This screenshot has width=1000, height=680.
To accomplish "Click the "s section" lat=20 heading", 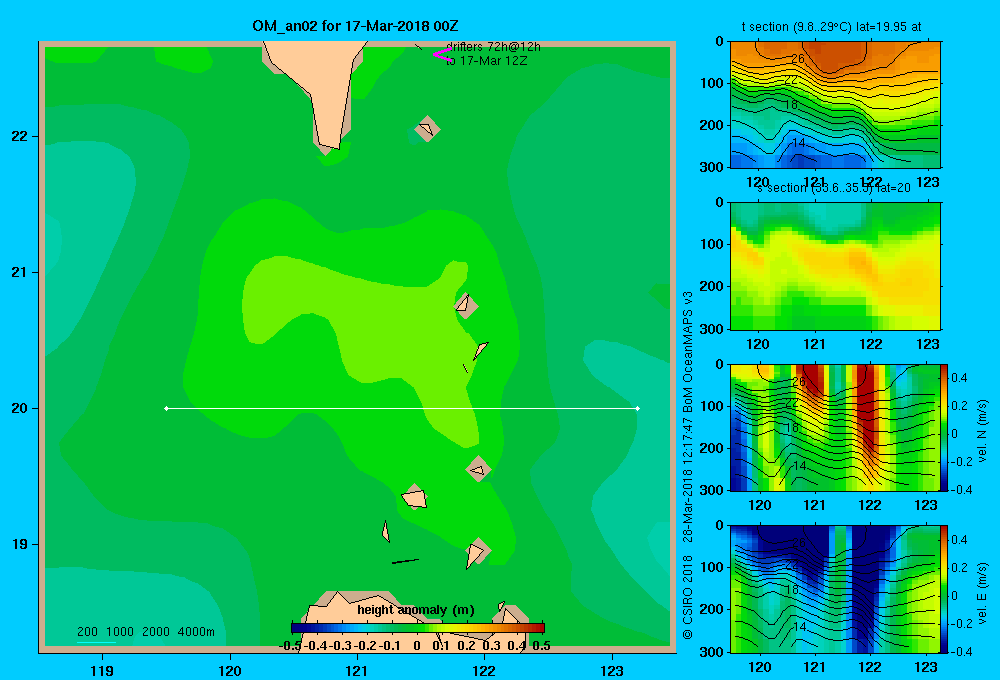I will [834, 188].
